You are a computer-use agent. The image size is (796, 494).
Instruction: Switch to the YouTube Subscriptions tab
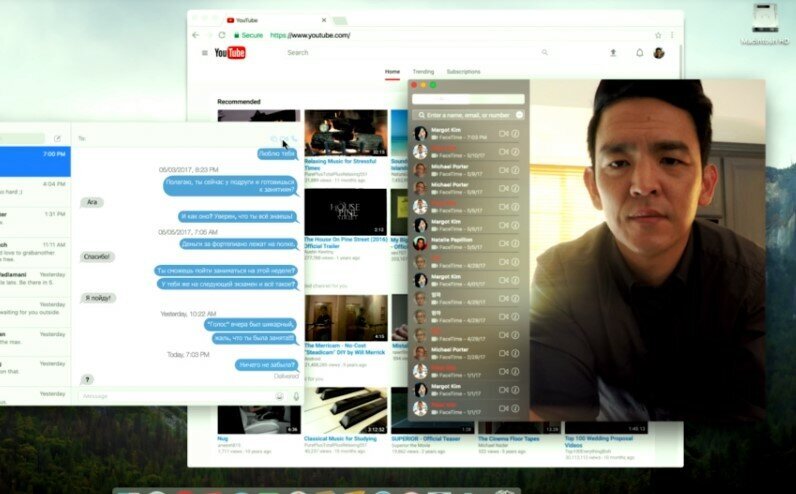tap(463, 72)
